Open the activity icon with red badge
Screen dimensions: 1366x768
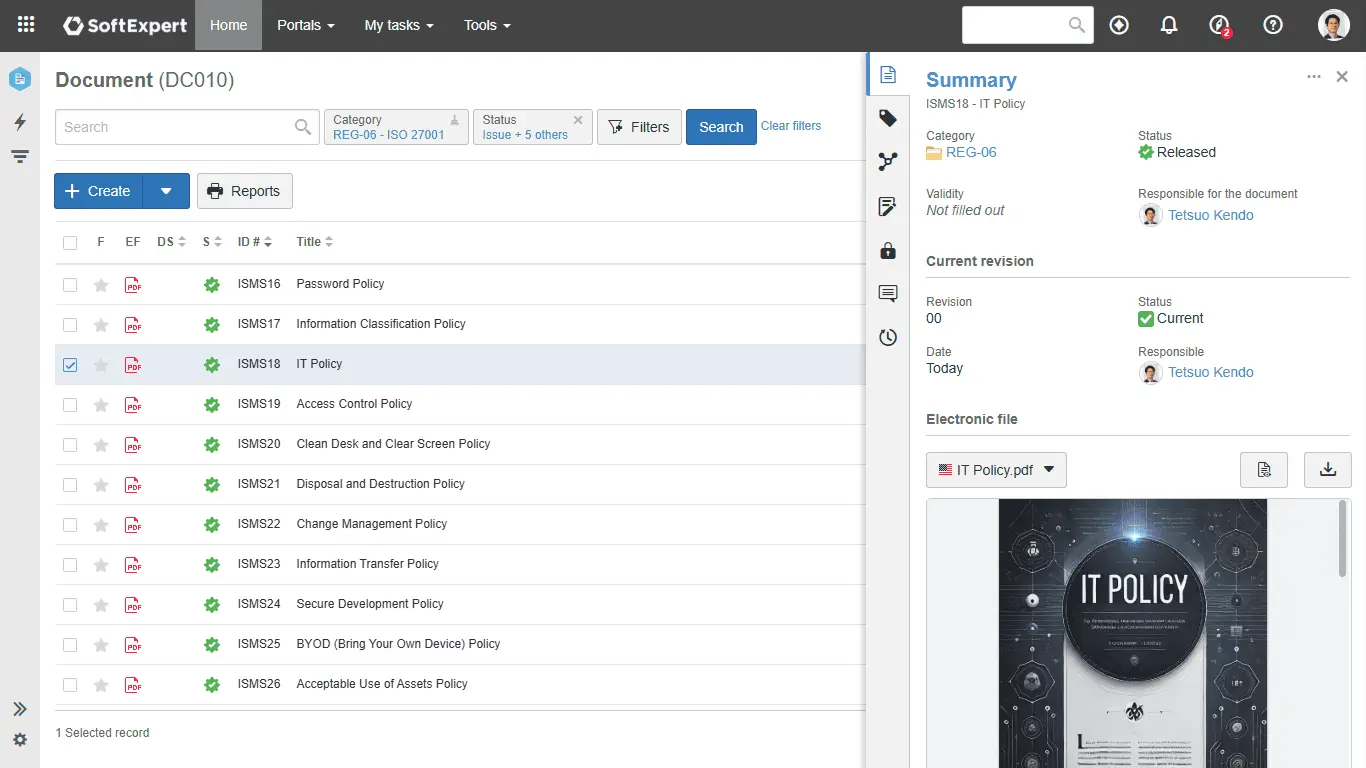coord(1219,26)
